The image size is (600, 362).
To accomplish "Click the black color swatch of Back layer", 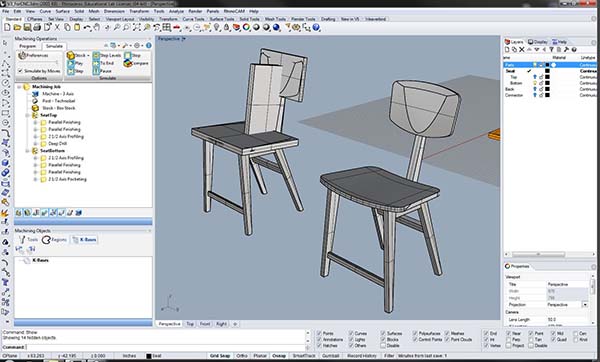I will [547, 89].
